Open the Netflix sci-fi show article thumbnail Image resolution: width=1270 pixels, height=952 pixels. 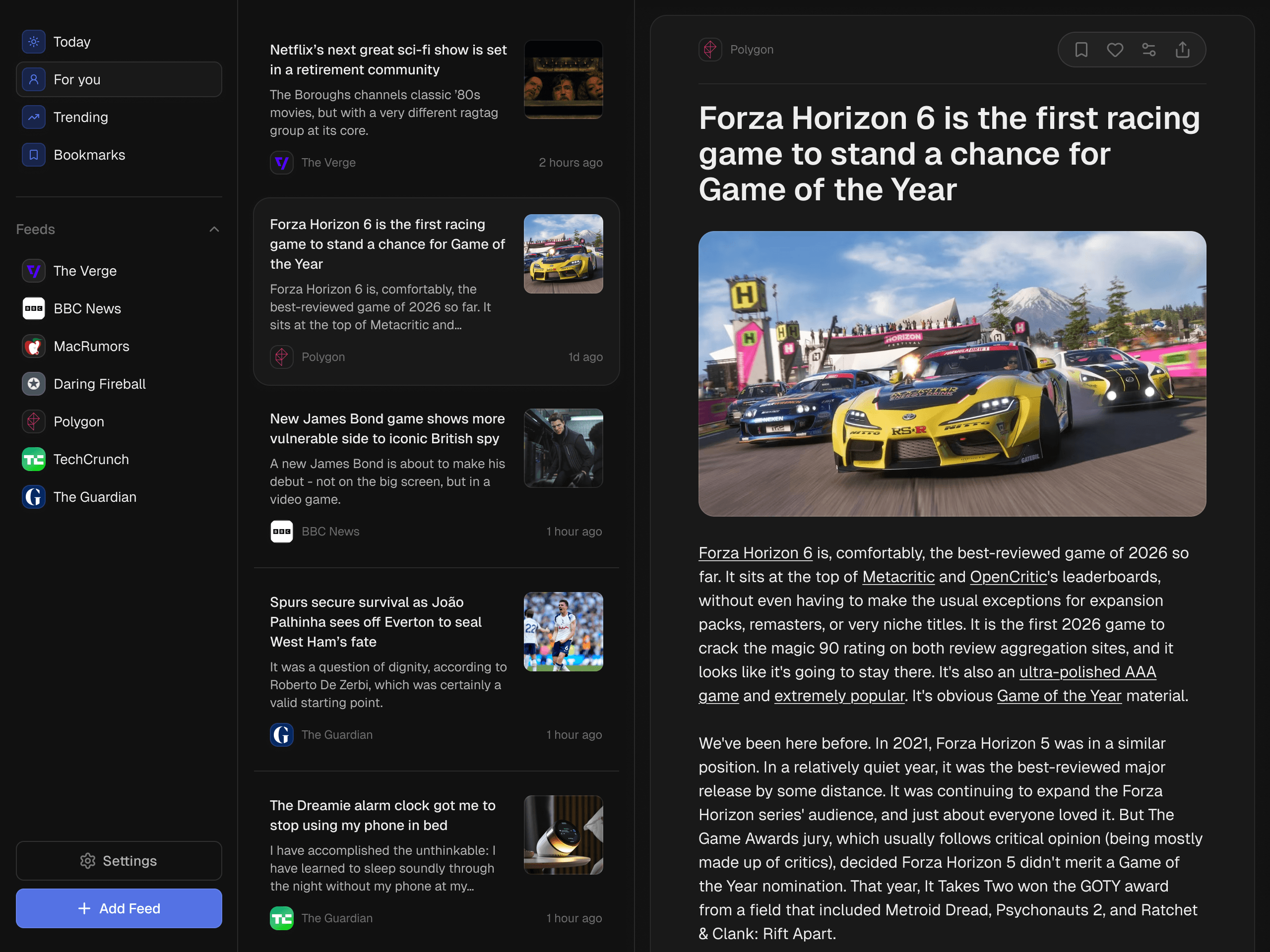click(563, 80)
